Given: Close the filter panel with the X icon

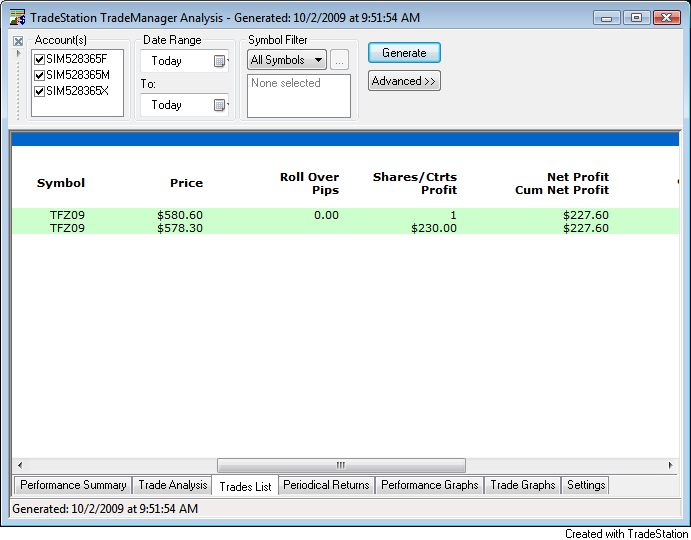Looking at the screenshot, I should point(18,41).
